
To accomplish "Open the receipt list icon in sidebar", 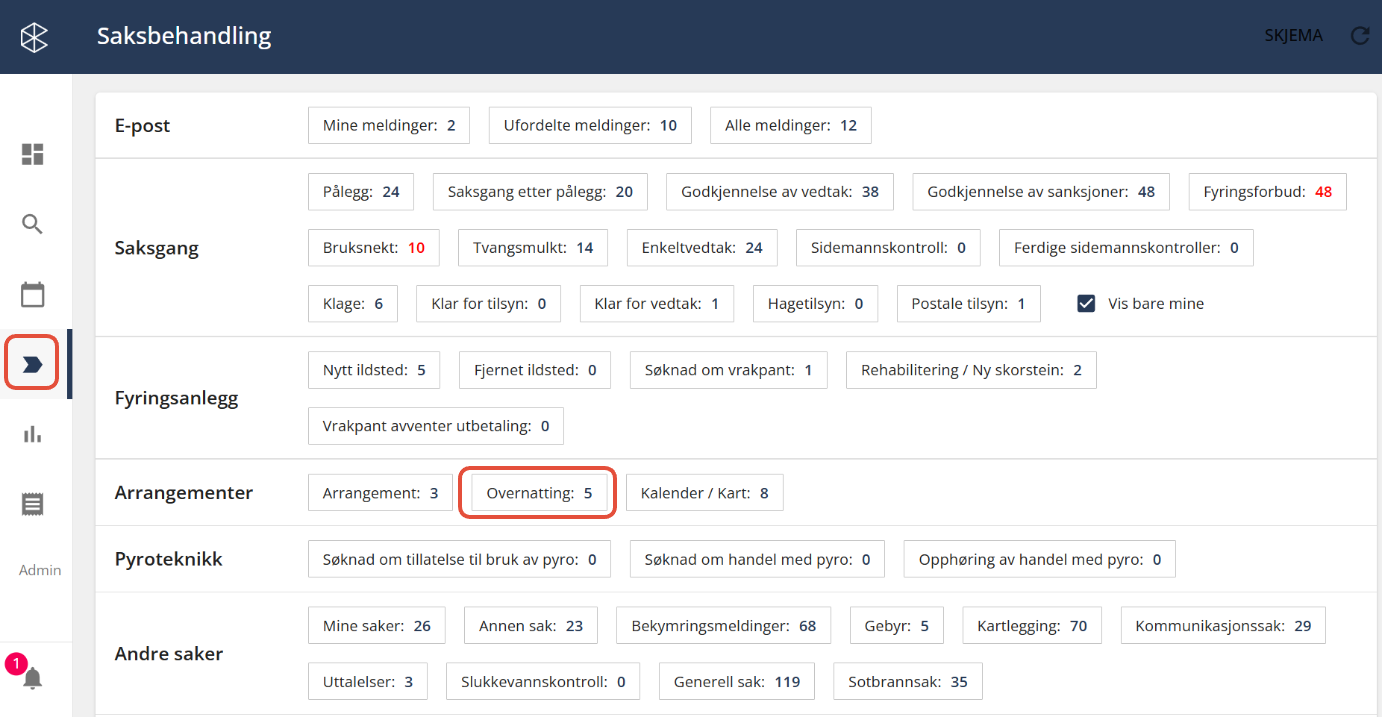I will [33, 504].
